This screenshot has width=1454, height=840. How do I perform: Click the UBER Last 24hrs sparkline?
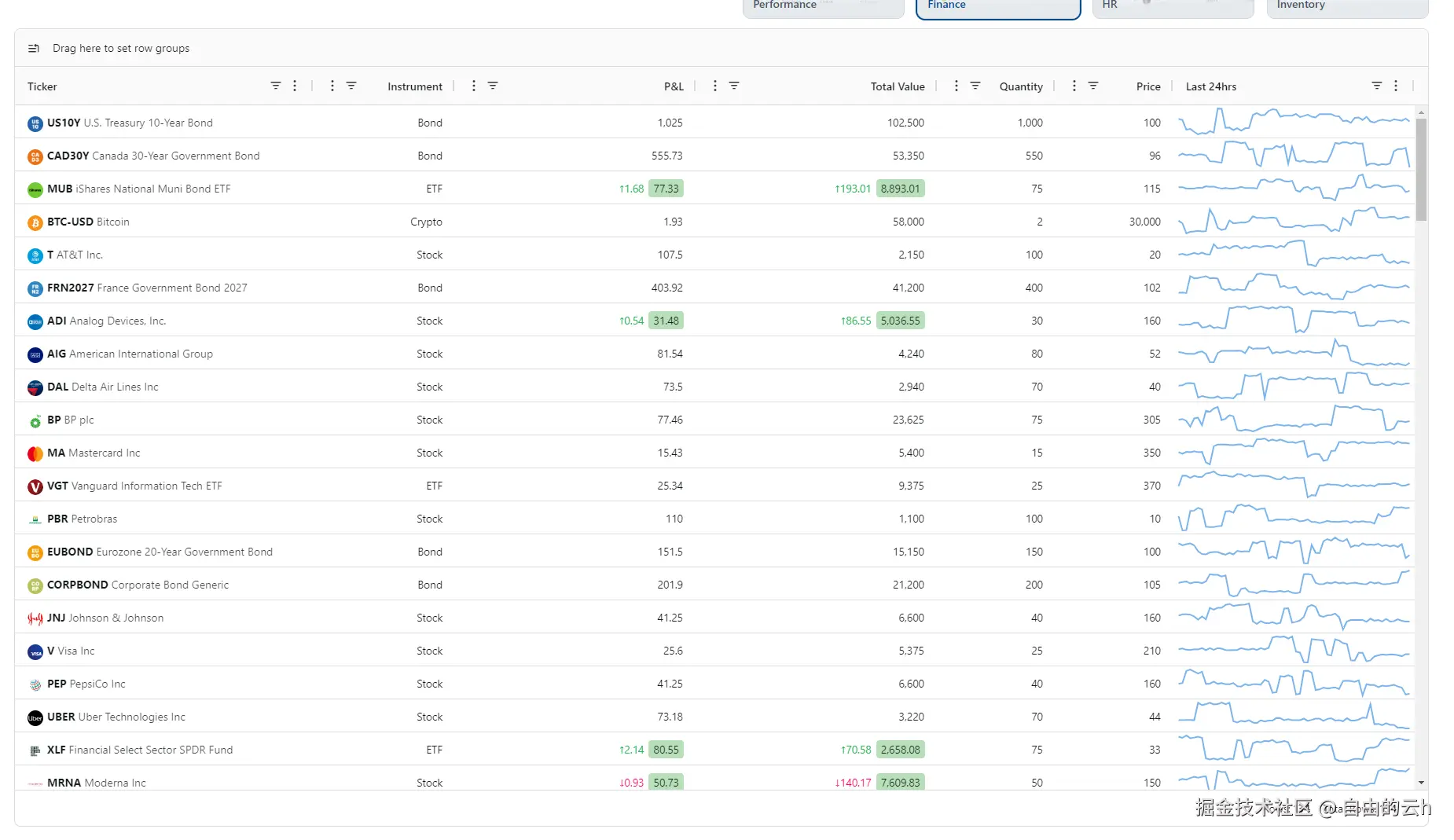[x=1294, y=716]
